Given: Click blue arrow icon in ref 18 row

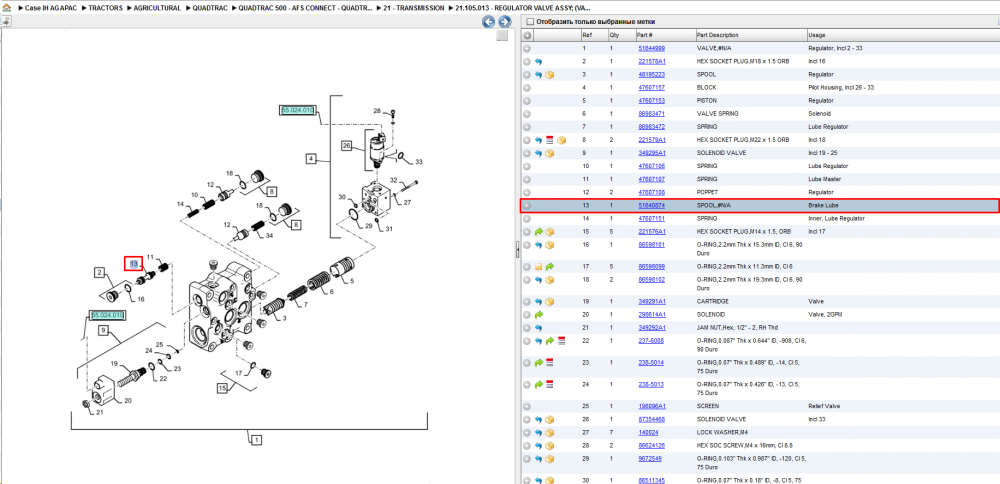Looking at the screenshot, I should [538, 279].
